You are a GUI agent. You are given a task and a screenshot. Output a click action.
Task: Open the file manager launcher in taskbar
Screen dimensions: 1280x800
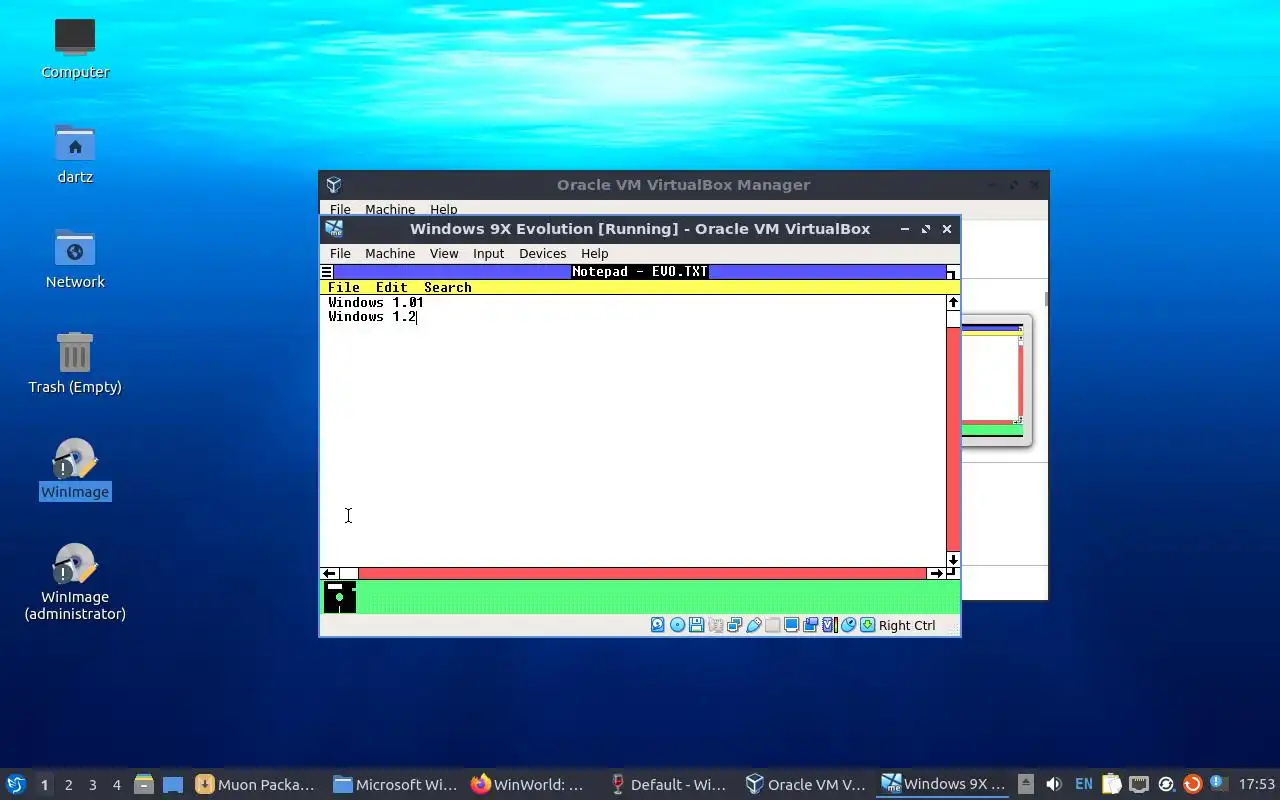coord(143,784)
